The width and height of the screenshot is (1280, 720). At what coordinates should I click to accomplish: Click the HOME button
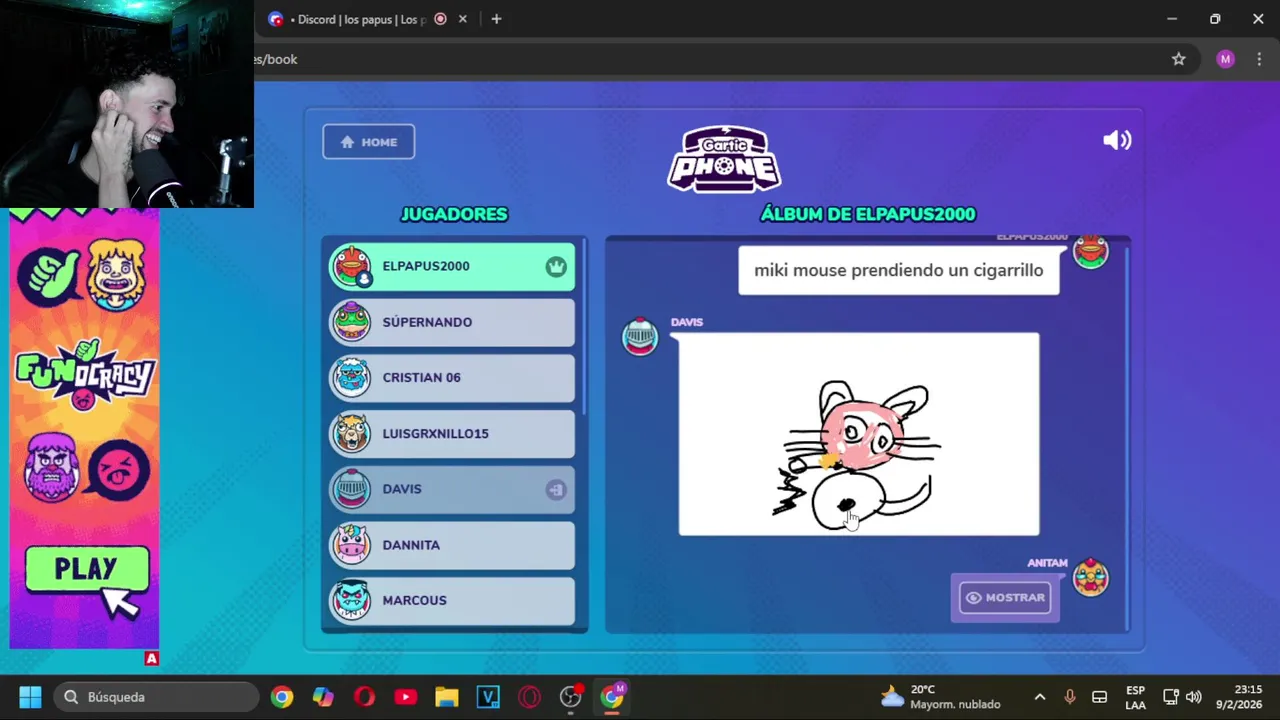coord(368,142)
